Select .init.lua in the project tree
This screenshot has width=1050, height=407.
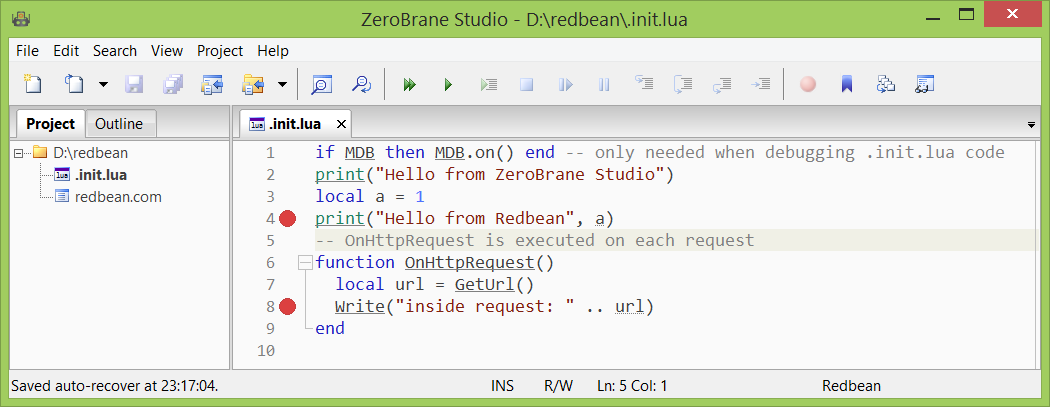[101, 175]
